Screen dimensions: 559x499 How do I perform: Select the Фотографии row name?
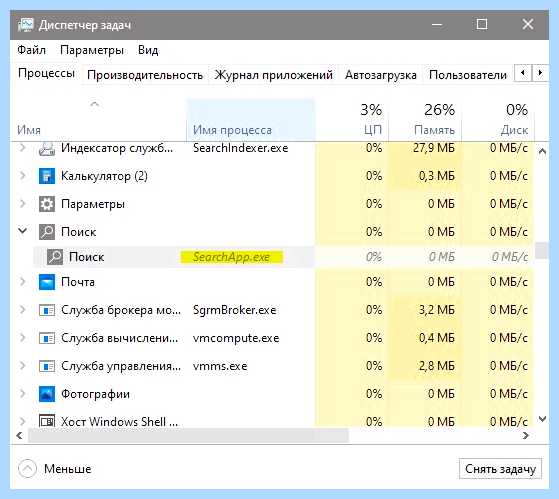tap(96, 394)
